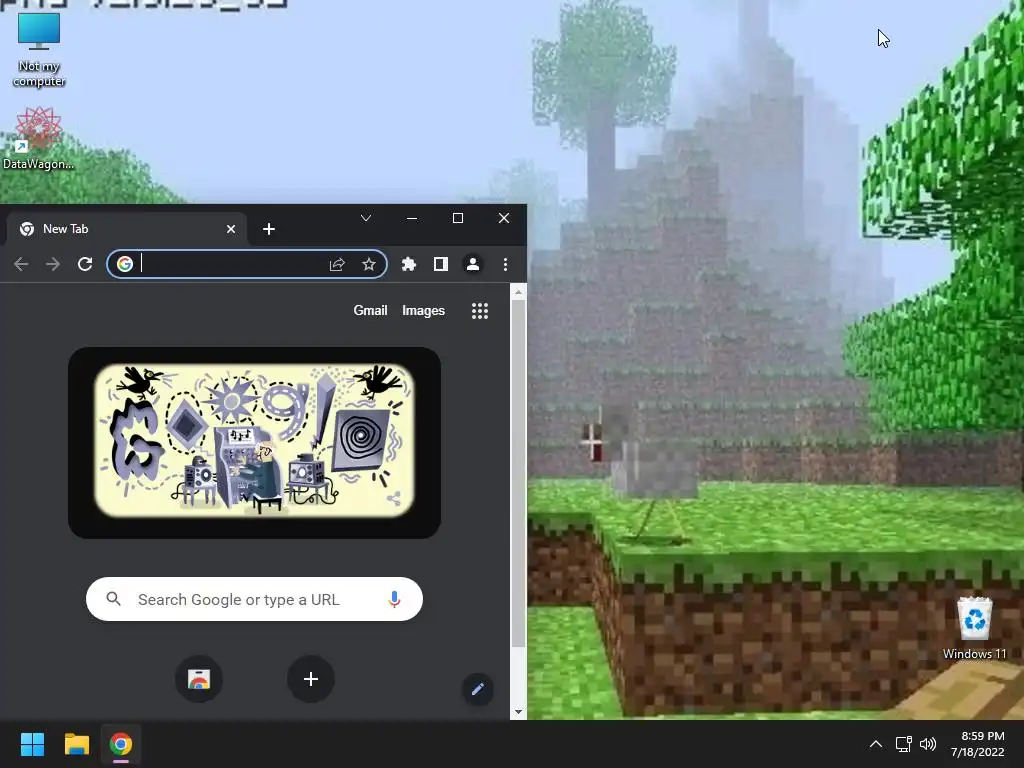This screenshot has height=768, width=1024.
Task: Open the clock showing 8:59 PM
Action: [978, 744]
